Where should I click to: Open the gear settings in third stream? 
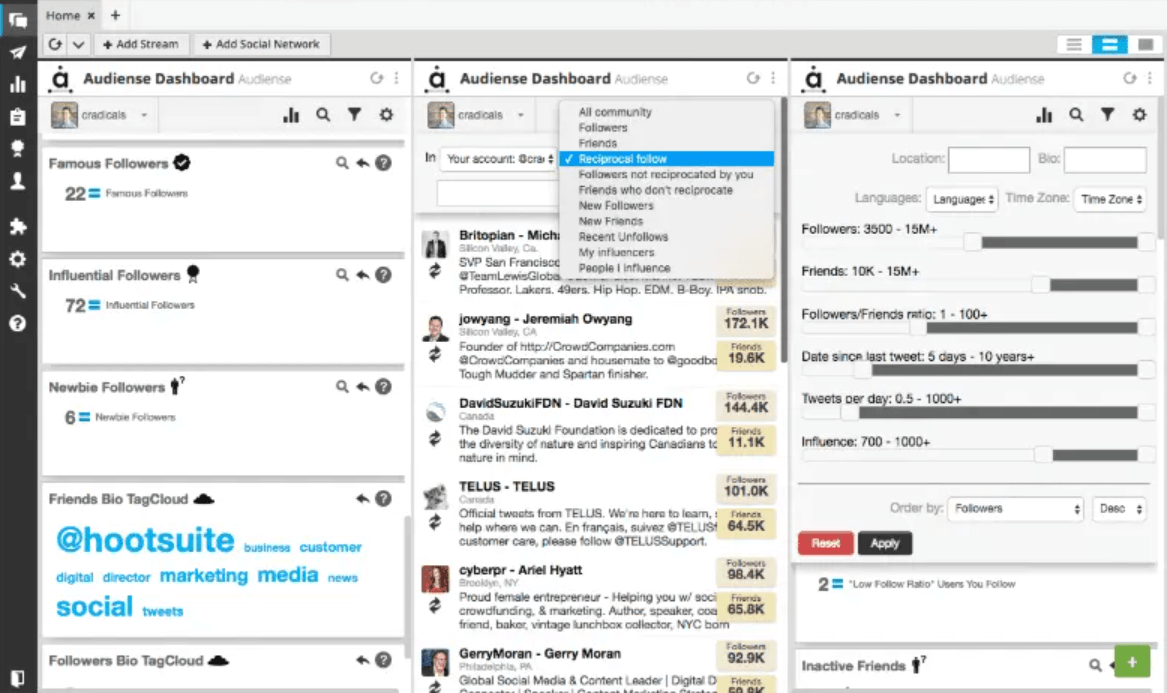(x=1139, y=115)
